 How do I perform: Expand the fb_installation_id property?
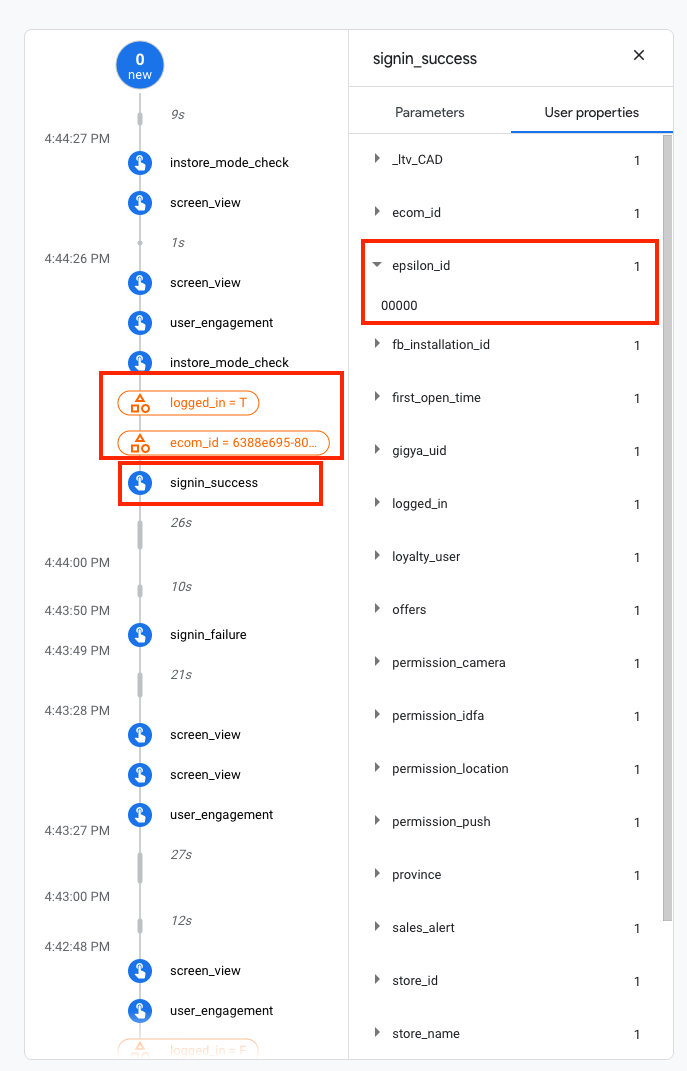377,344
